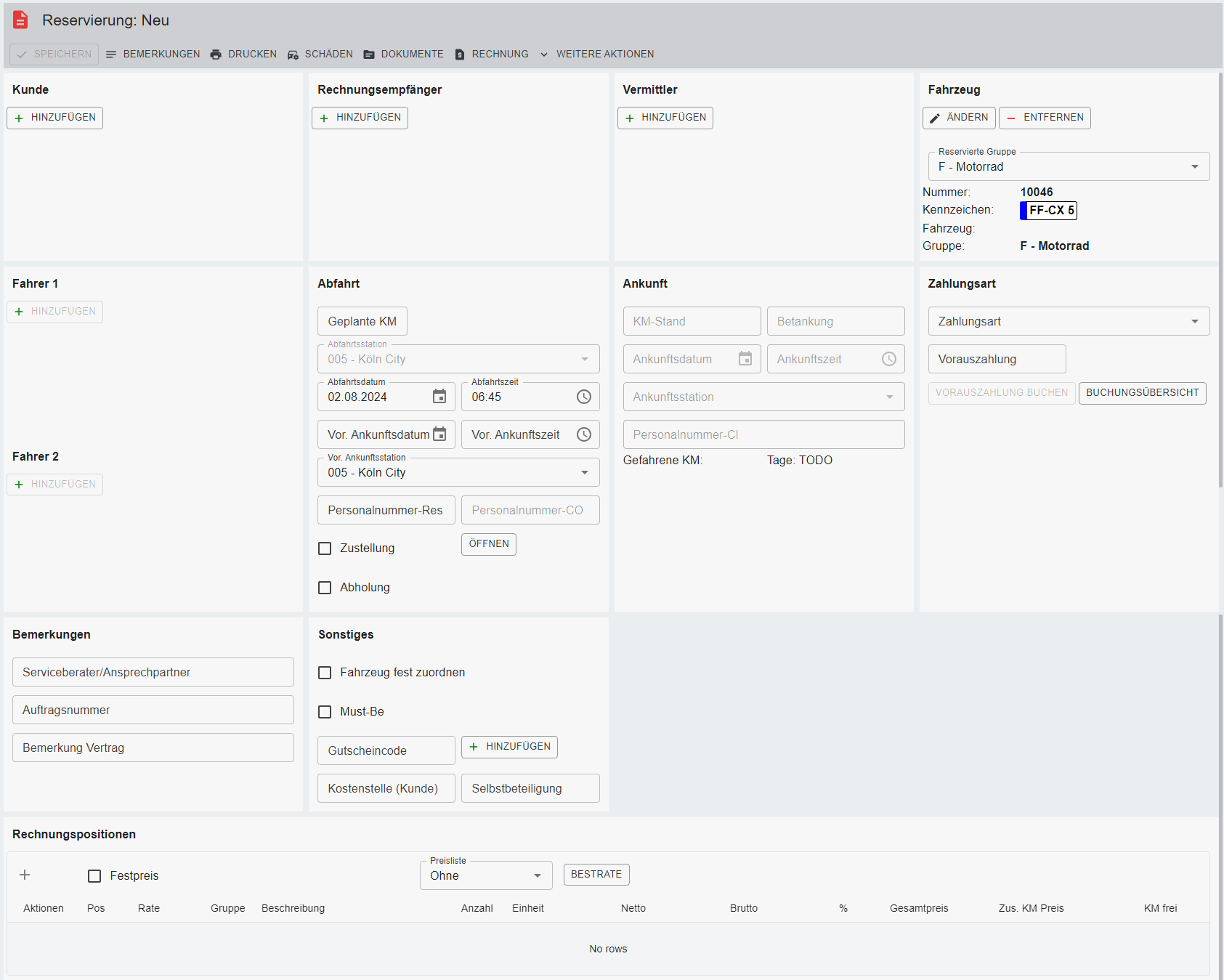Click the Gutscheincode input field
Image resolution: width=1224 pixels, height=980 pixels.
(x=386, y=750)
